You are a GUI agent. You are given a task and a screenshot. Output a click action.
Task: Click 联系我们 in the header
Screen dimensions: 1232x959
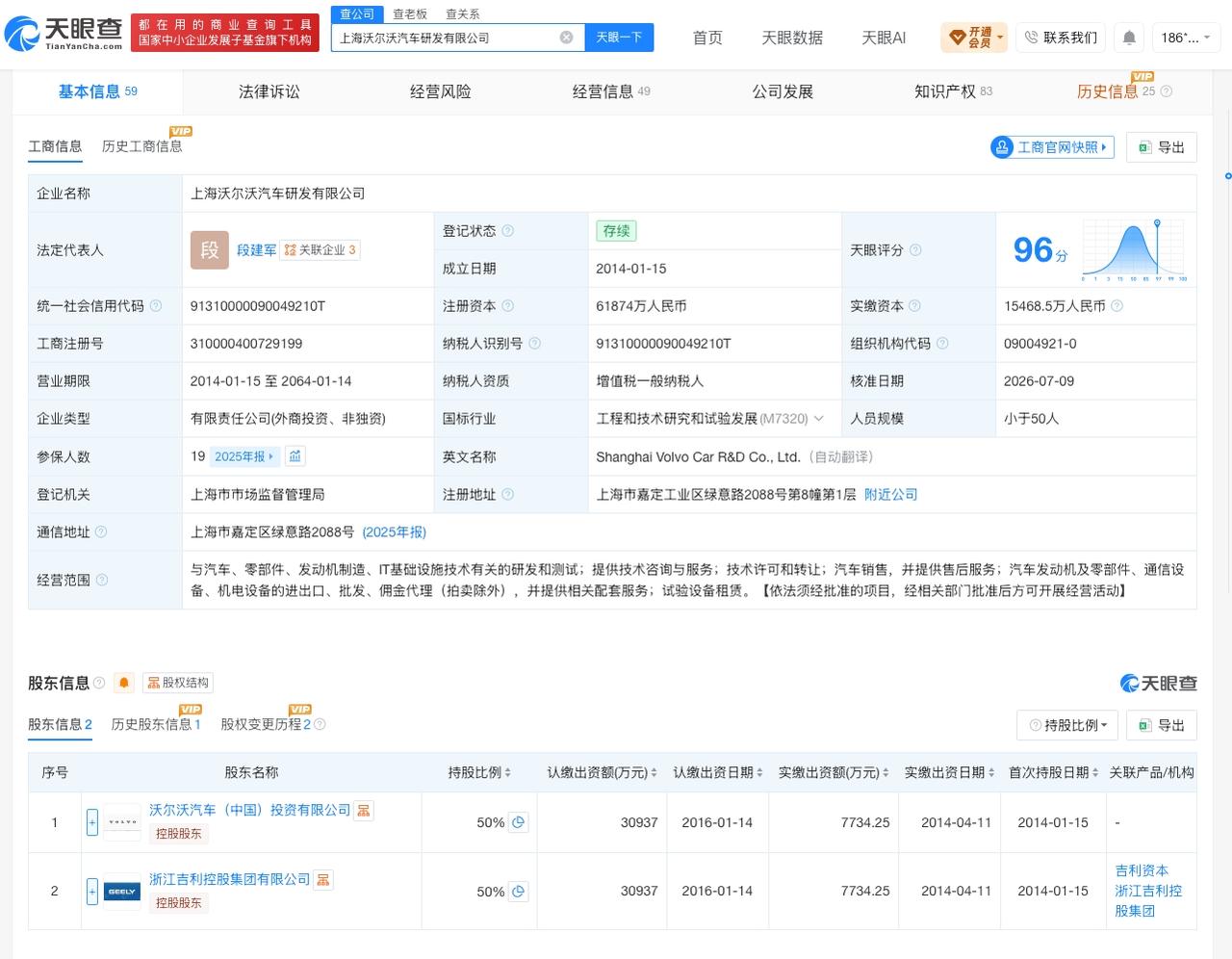point(1061,38)
